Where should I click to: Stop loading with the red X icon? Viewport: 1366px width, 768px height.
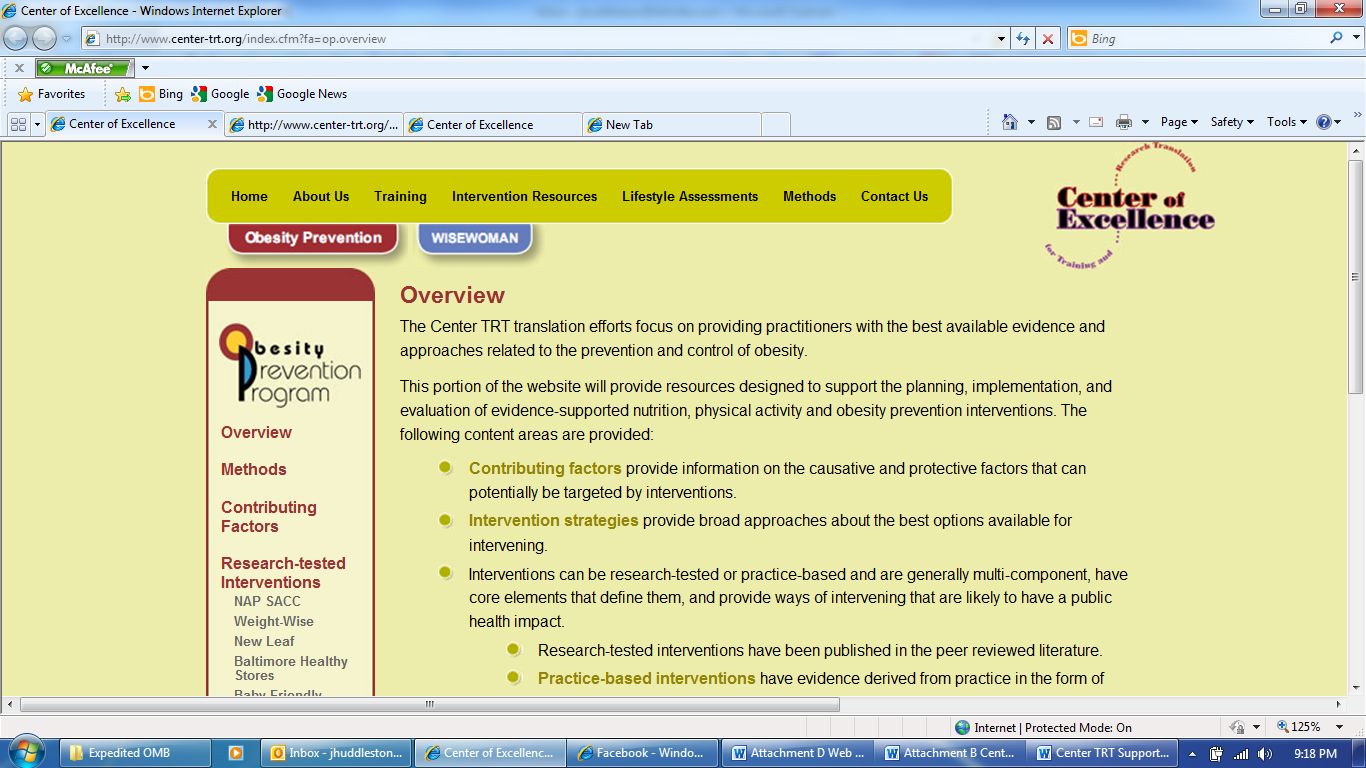pos(1048,39)
